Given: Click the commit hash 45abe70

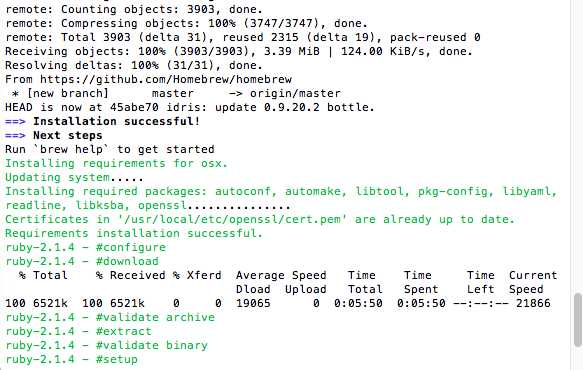Looking at the screenshot, I should coord(134,107).
